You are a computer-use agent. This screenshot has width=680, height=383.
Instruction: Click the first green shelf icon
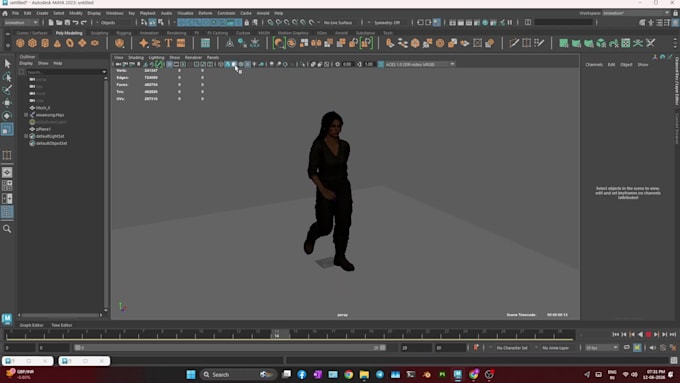[563, 43]
